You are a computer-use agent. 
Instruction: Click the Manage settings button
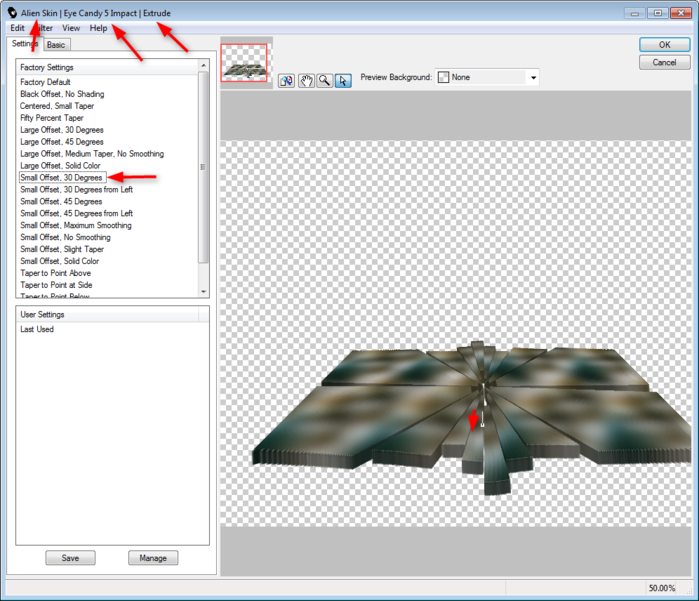pyautogui.click(x=153, y=558)
